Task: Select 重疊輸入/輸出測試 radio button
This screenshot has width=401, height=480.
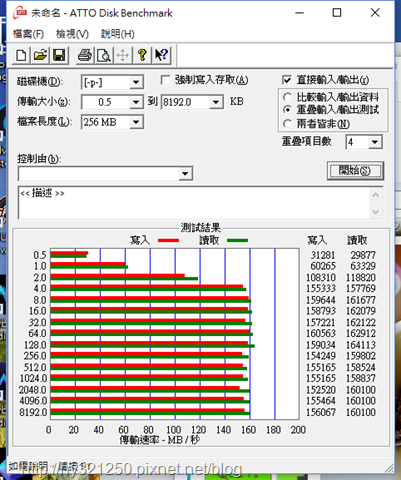Action: point(287,110)
